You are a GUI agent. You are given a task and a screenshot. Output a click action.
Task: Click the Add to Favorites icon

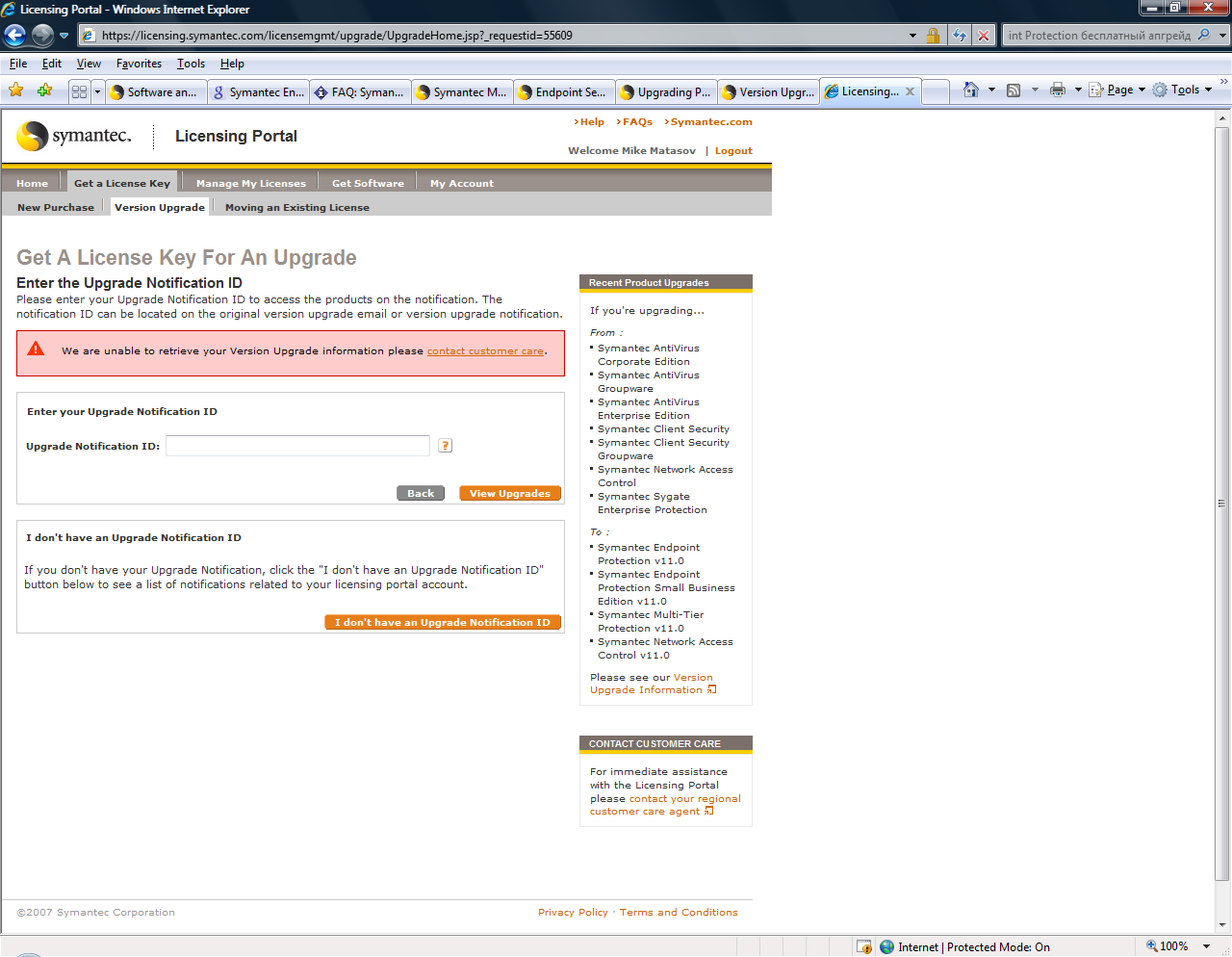[x=44, y=91]
